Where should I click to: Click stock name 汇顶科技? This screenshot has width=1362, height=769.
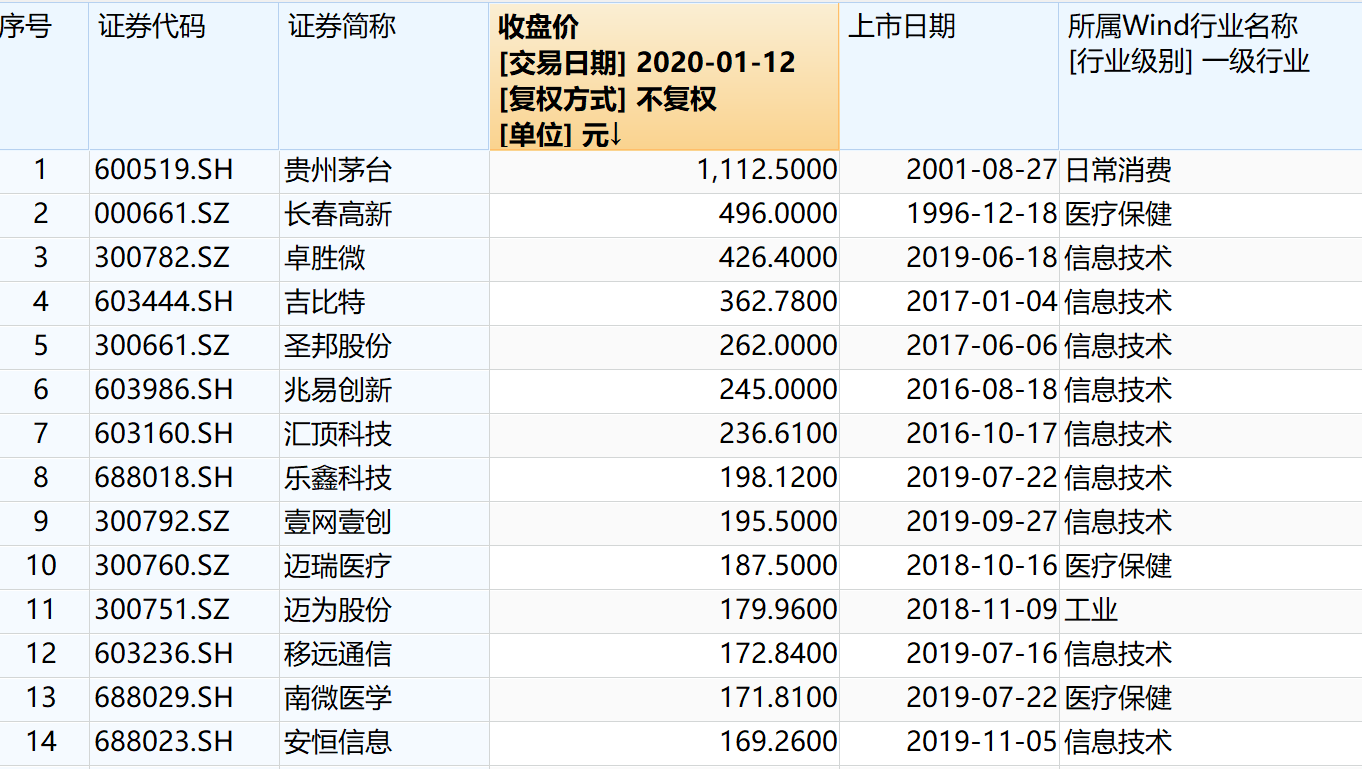(x=338, y=434)
